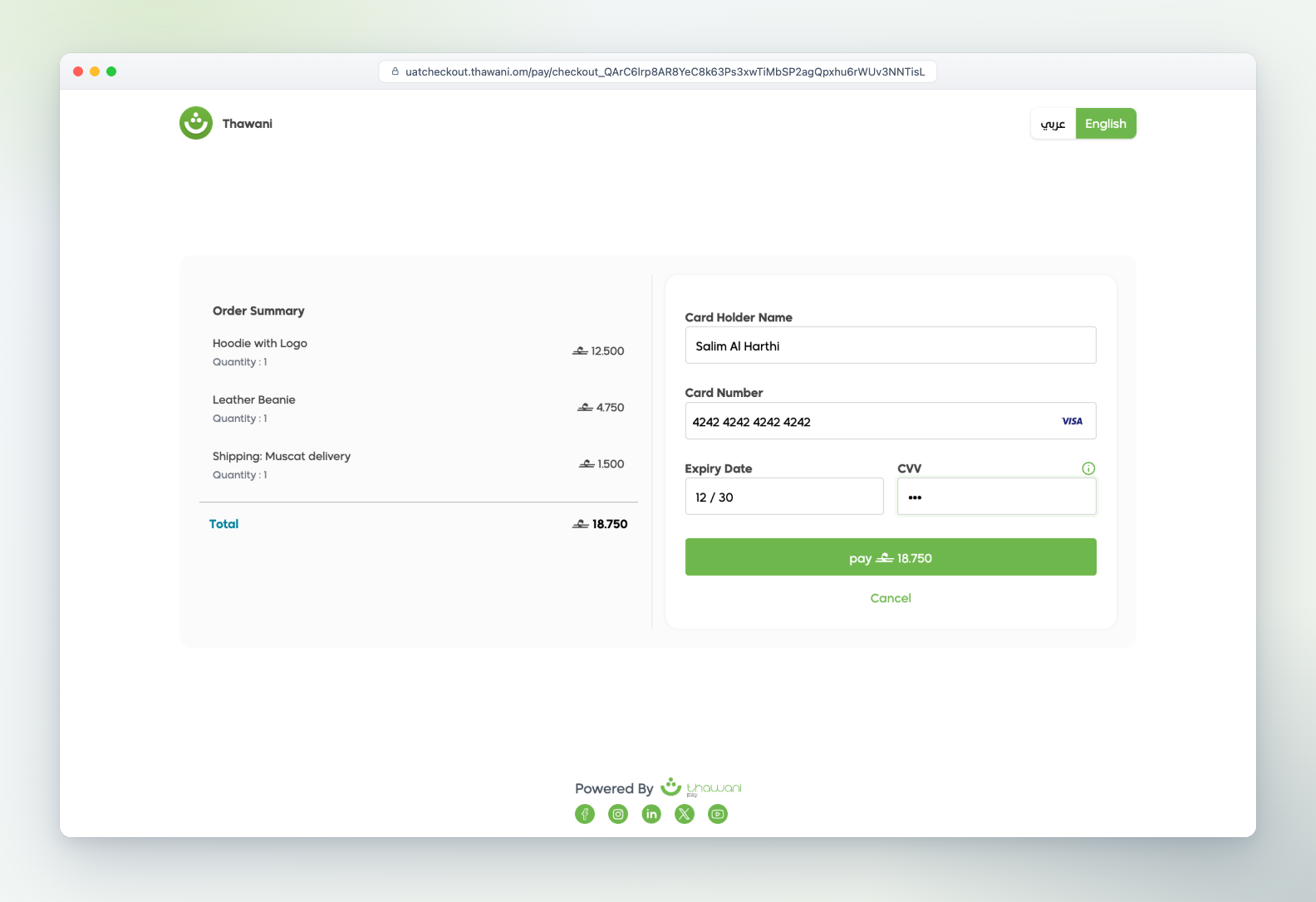1316x902 pixels.
Task: Focus the CVV input field
Action: click(x=997, y=497)
